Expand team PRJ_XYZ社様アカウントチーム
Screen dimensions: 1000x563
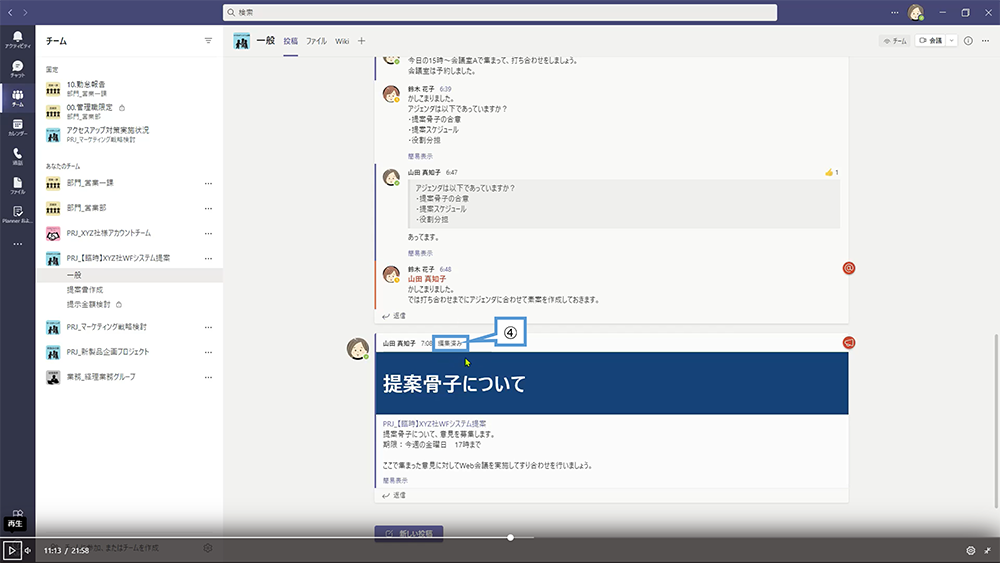pyautogui.click(x=108, y=233)
